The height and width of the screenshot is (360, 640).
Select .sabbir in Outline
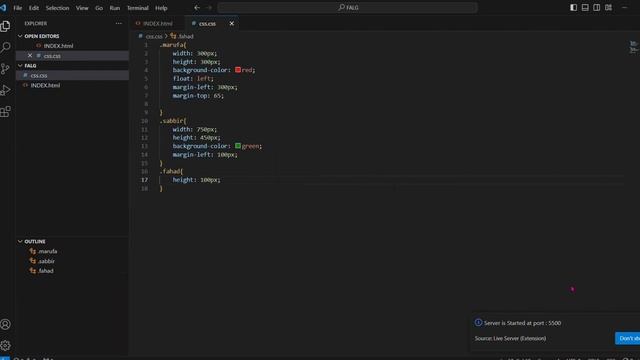click(46, 261)
